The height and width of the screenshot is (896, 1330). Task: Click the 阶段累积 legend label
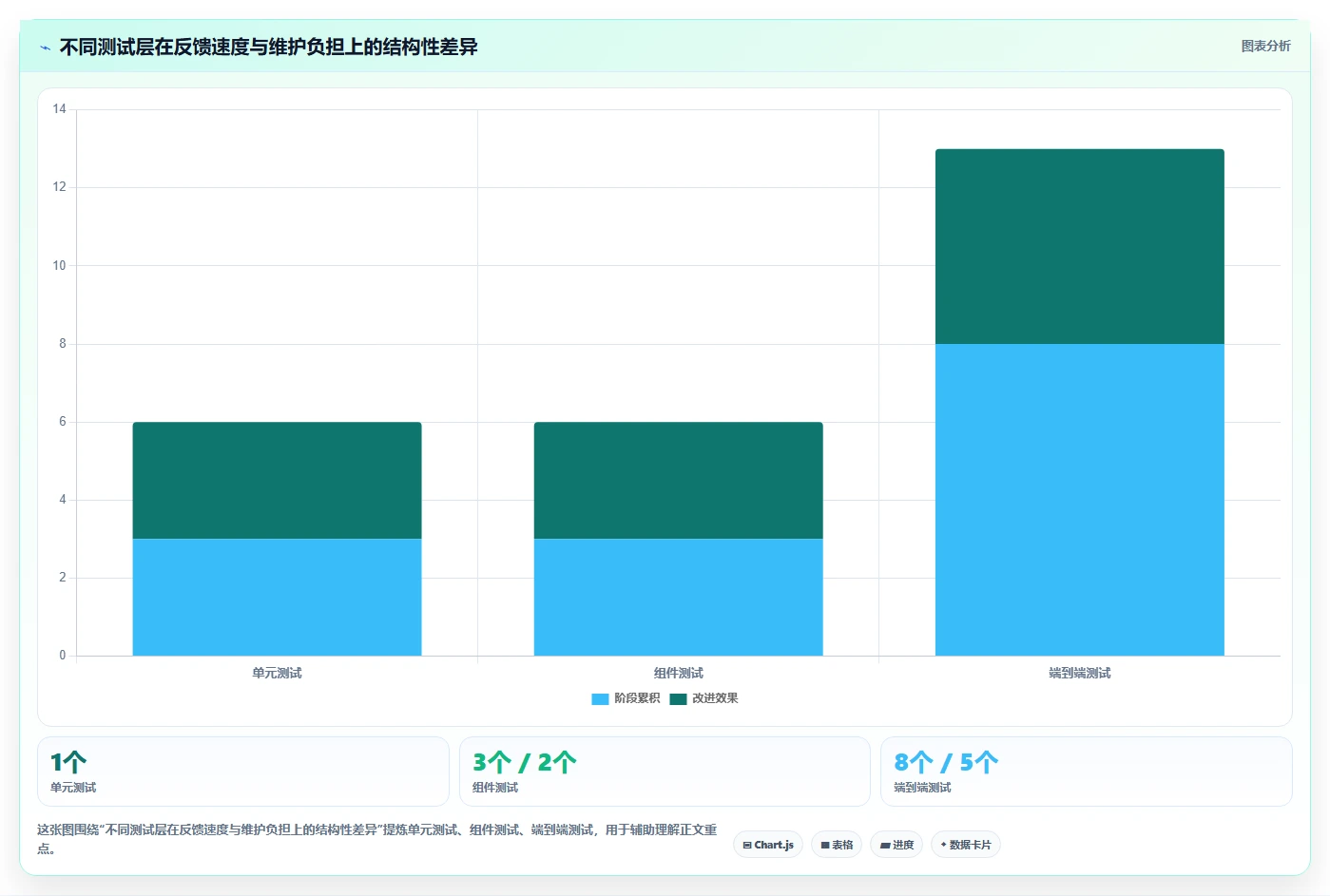click(x=637, y=698)
